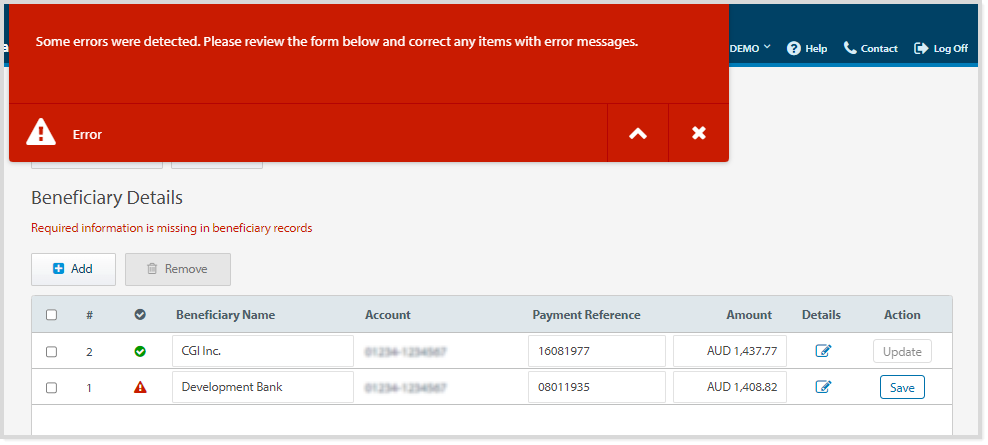Close the red error banner
The width and height of the screenshot is (988, 445).
[x=698, y=133]
